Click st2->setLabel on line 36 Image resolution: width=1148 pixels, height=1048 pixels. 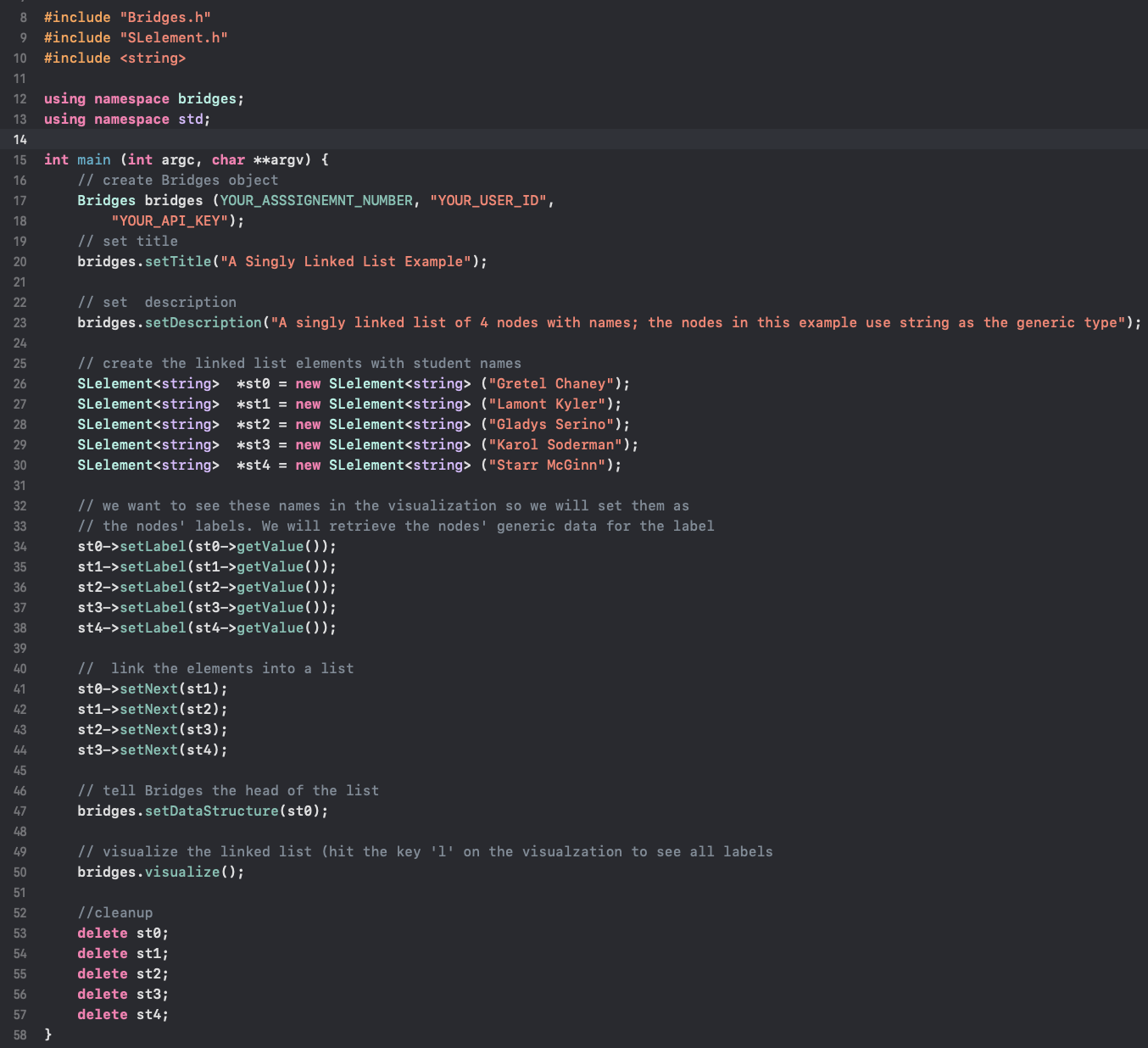click(131, 588)
